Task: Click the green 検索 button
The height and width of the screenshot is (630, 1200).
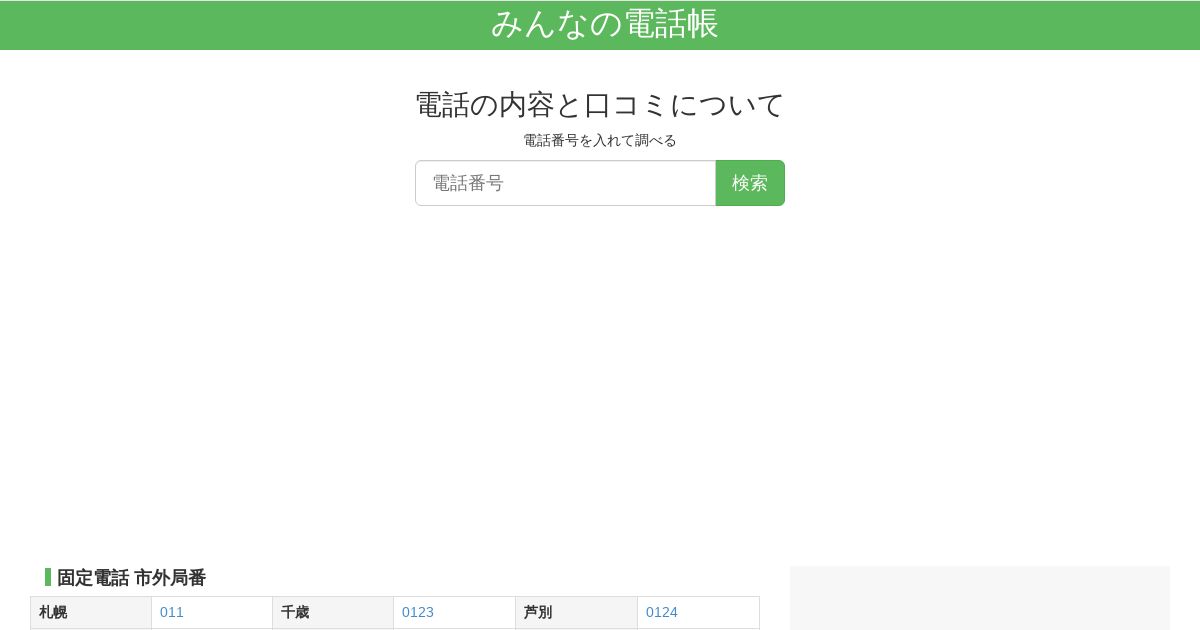Action: pyautogui.click(x=750, y=183)
